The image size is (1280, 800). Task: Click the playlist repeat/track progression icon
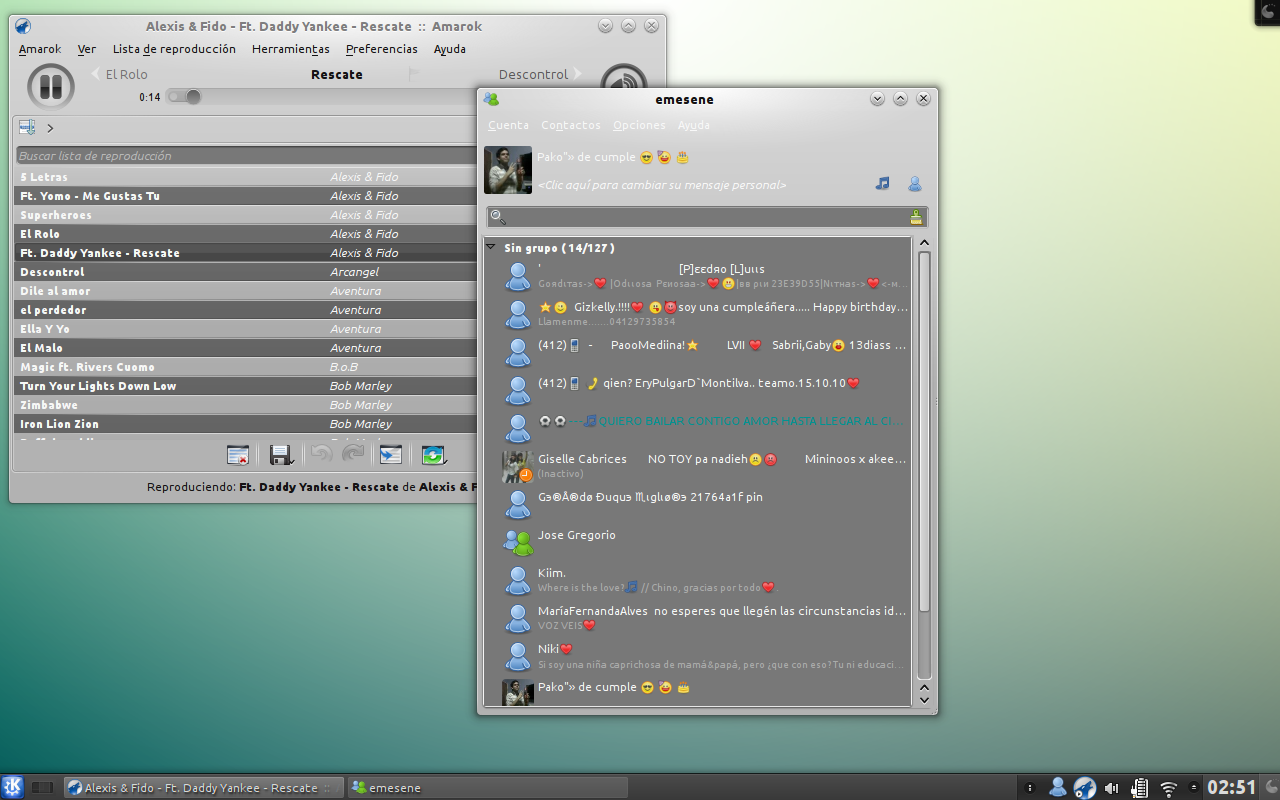click(433, 455)
